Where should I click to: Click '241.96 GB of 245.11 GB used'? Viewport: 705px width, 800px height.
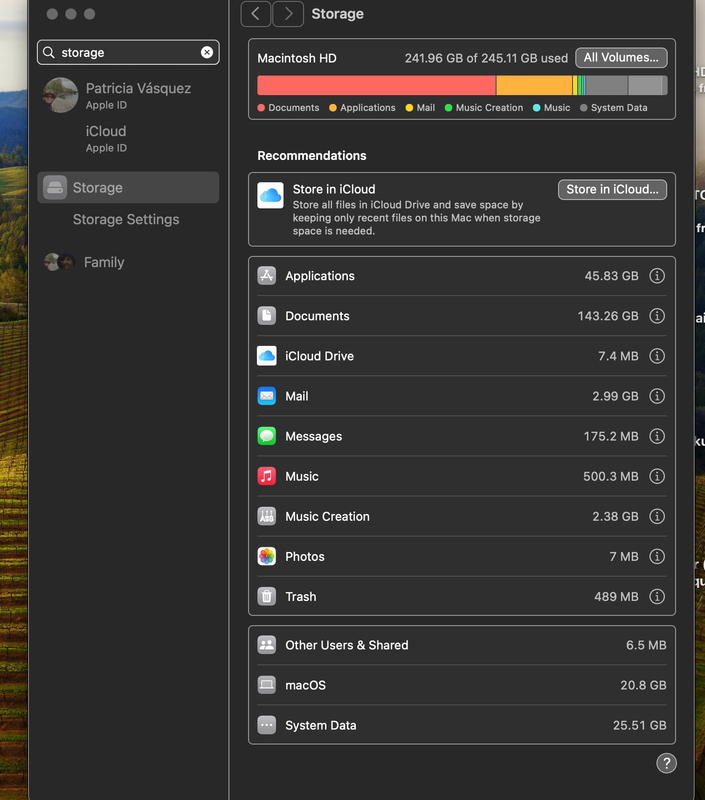click(x=486, y=58)
